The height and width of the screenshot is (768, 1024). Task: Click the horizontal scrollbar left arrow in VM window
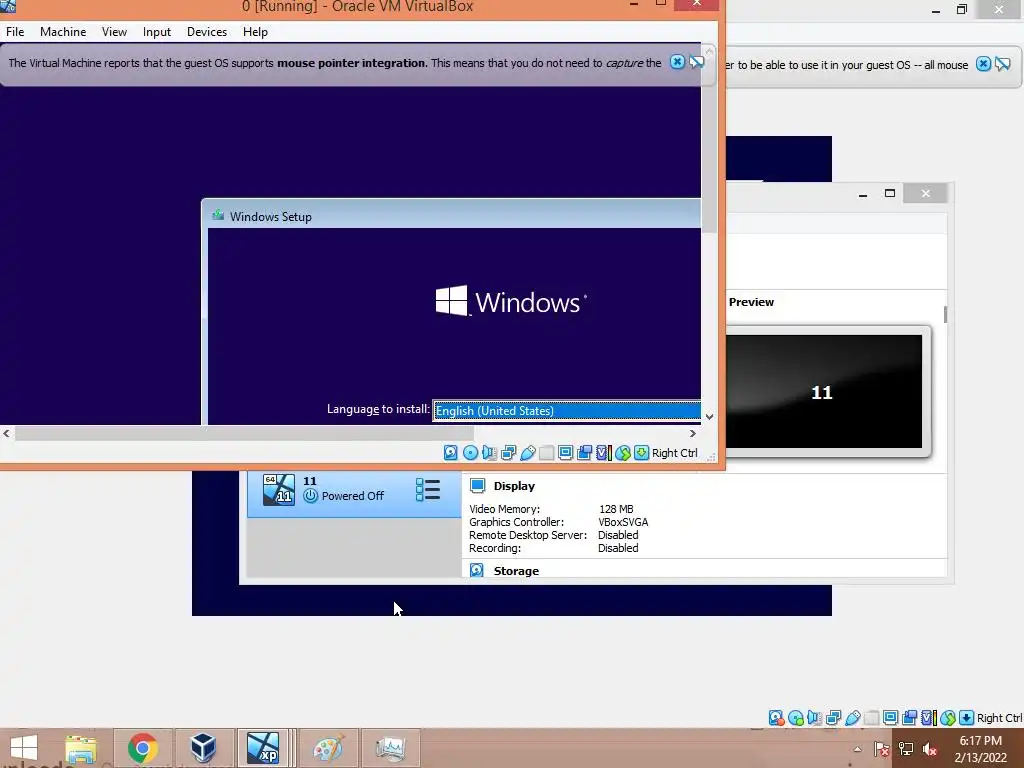click(7, 433)
